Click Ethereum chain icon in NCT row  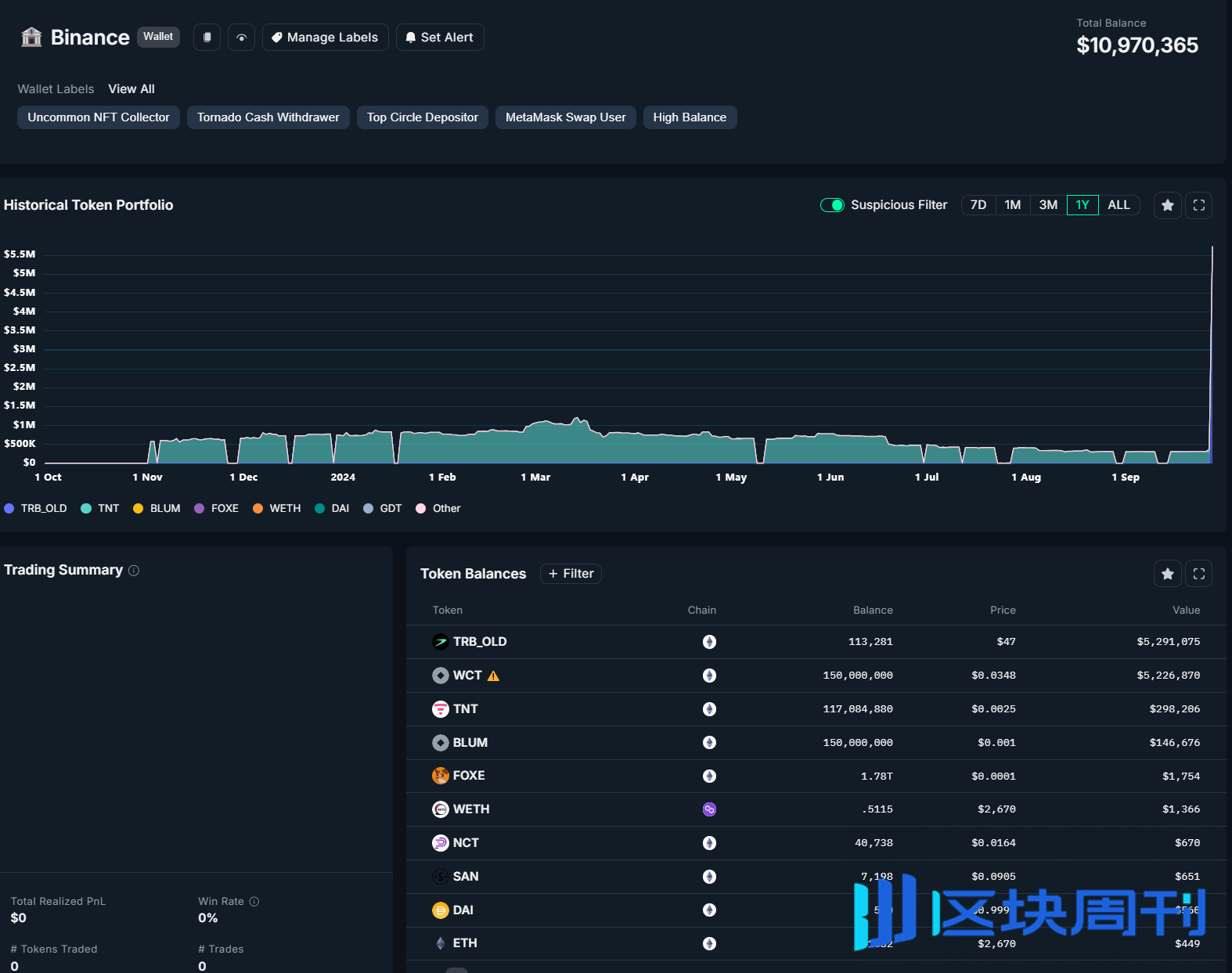[709, 843]
